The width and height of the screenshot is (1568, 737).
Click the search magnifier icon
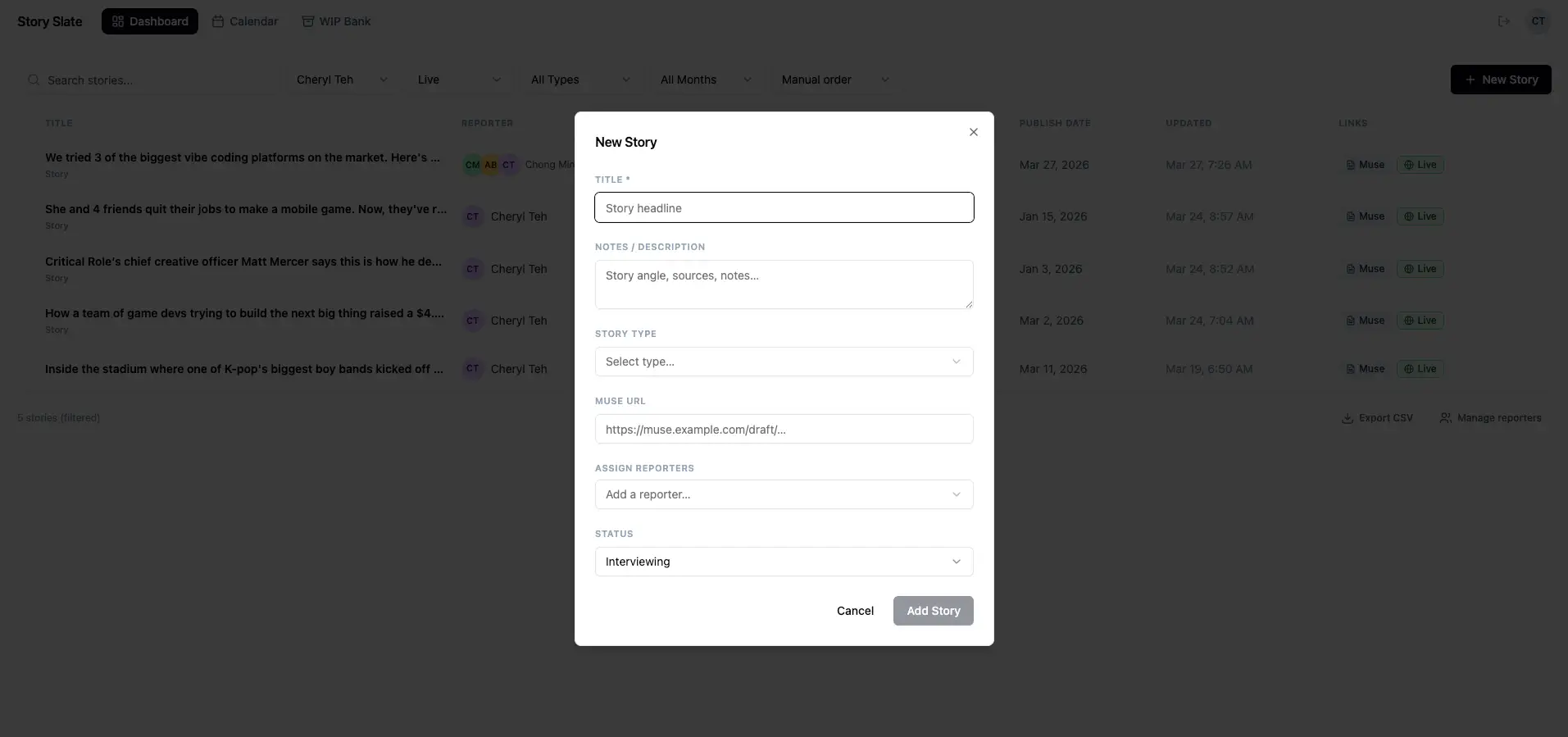(x=34, y=80)
